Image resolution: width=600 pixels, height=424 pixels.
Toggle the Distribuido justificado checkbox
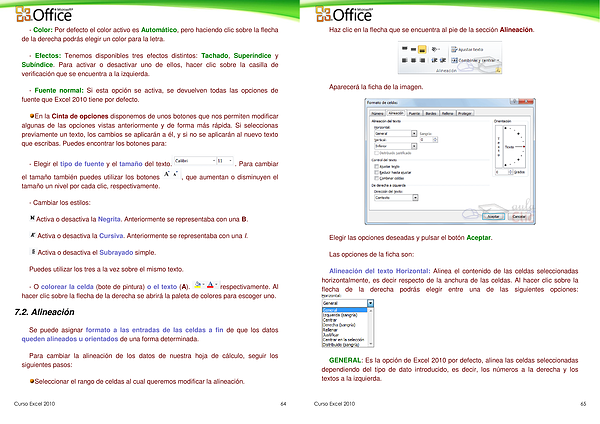pyautogui.click(x=377, y=153)
